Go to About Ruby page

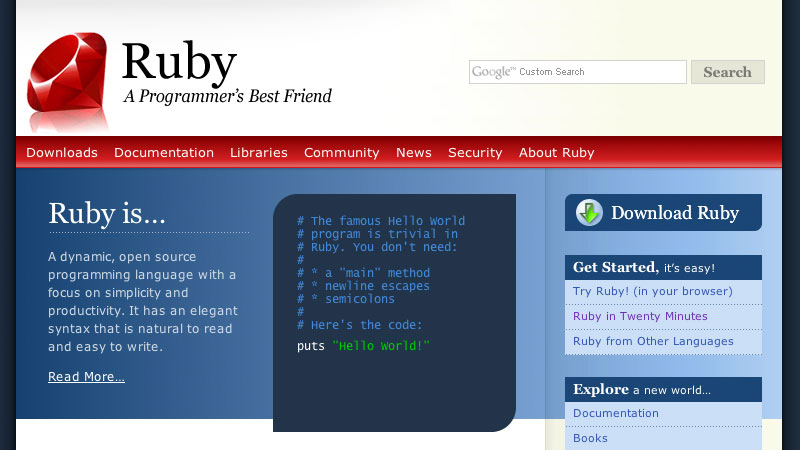[x=557, y=153]
